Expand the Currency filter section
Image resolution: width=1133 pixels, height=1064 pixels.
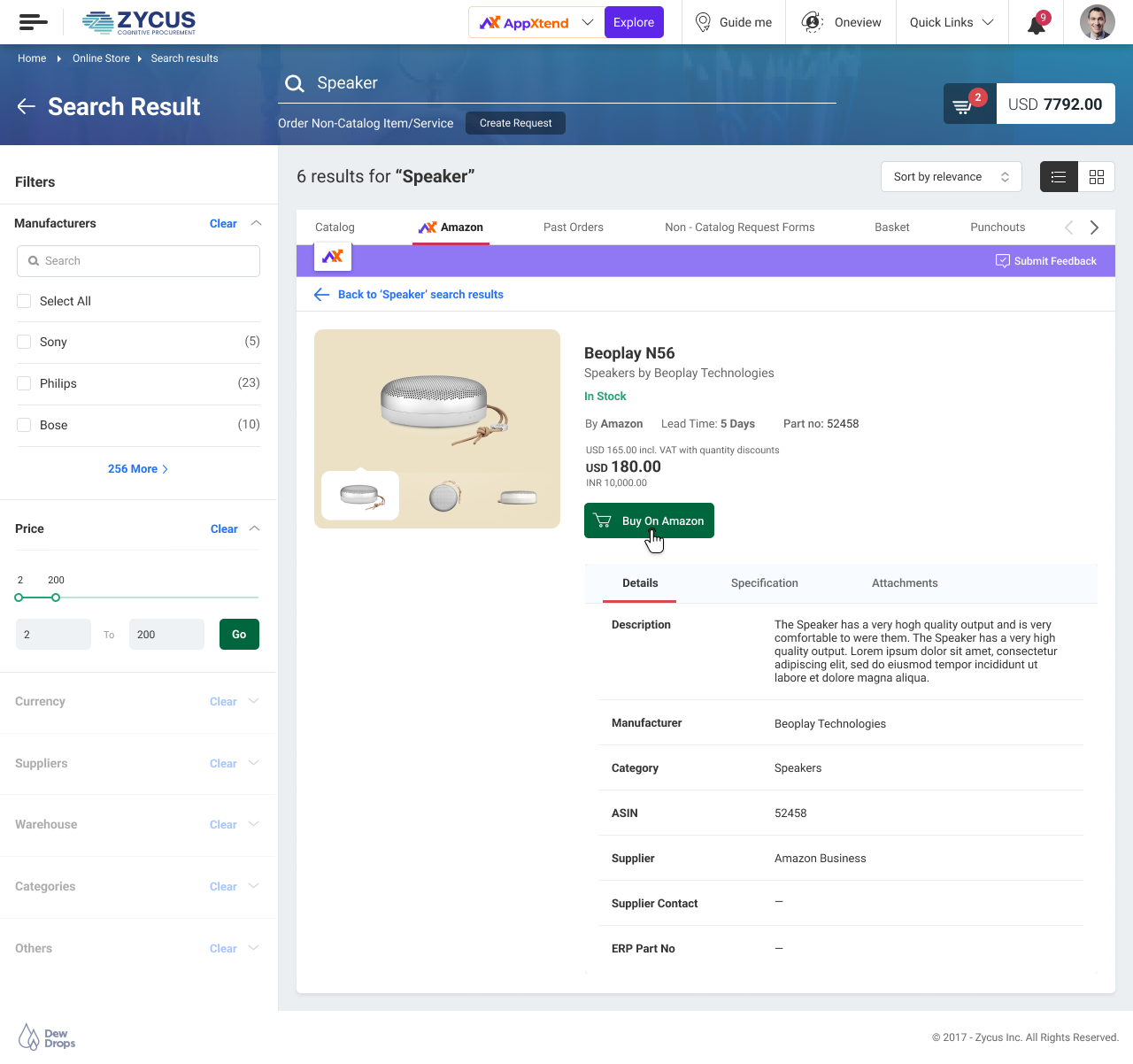point(255,701)
